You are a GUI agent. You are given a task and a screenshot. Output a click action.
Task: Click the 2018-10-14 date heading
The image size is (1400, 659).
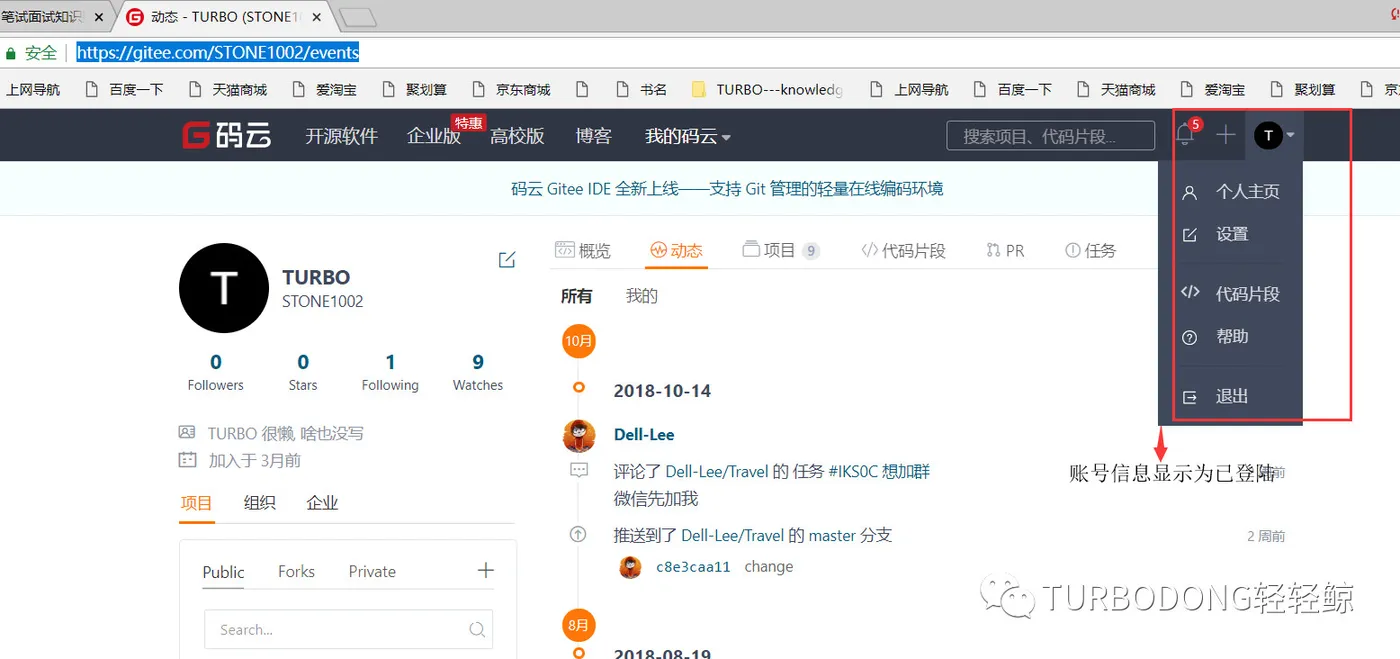[x=662, y=391]
